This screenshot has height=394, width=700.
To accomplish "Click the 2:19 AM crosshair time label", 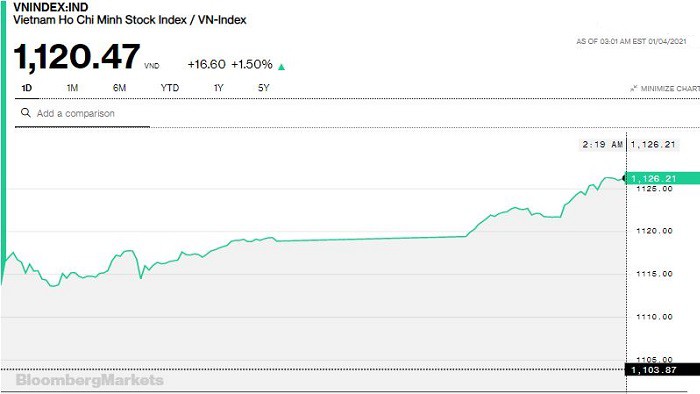I will point(602,145).
